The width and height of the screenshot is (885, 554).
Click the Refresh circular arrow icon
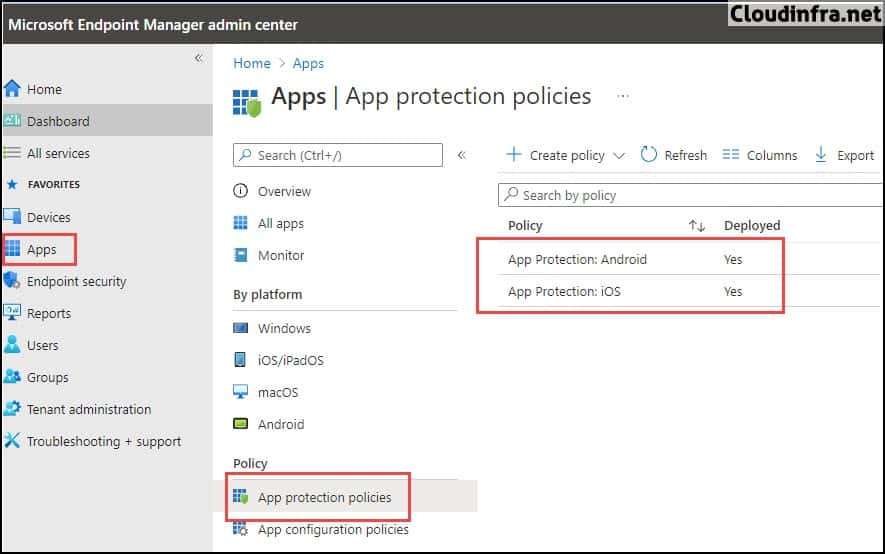(x=649, y=155)
